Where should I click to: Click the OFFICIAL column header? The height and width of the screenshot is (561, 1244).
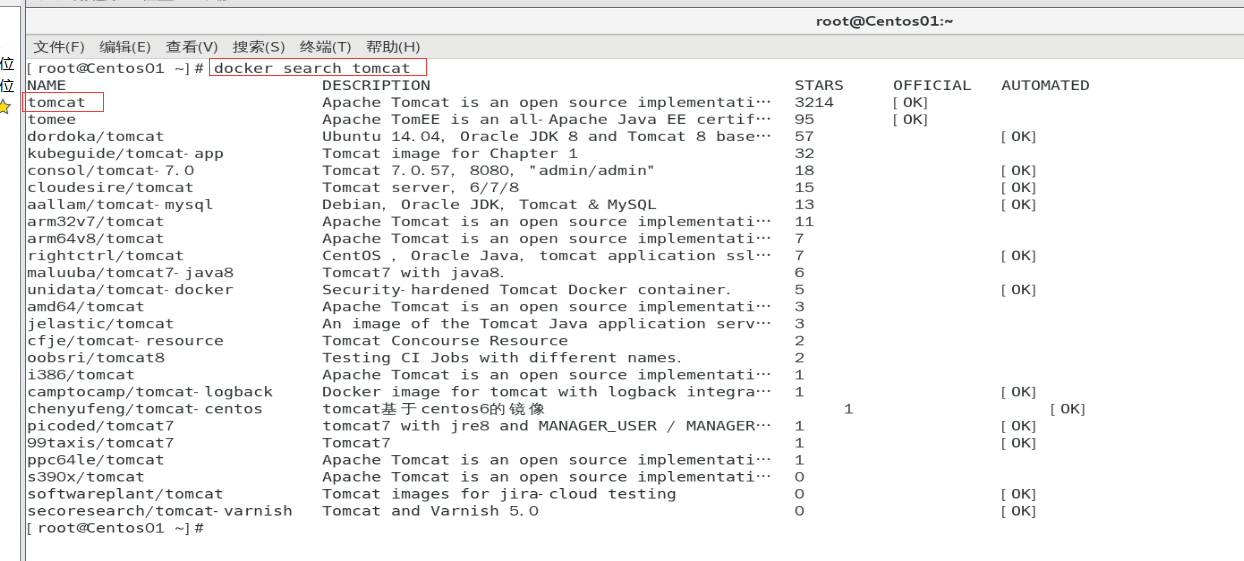[x=932, y=85]
